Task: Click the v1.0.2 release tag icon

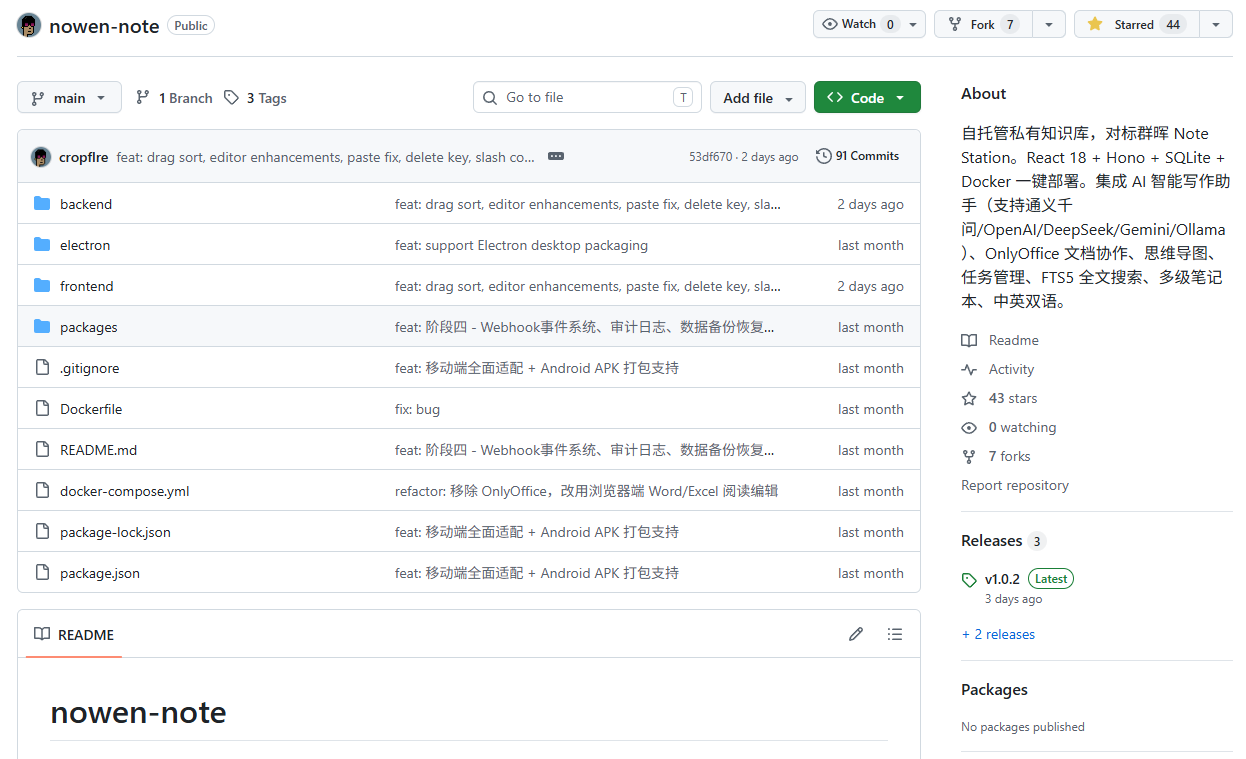Action: [969, 579]
